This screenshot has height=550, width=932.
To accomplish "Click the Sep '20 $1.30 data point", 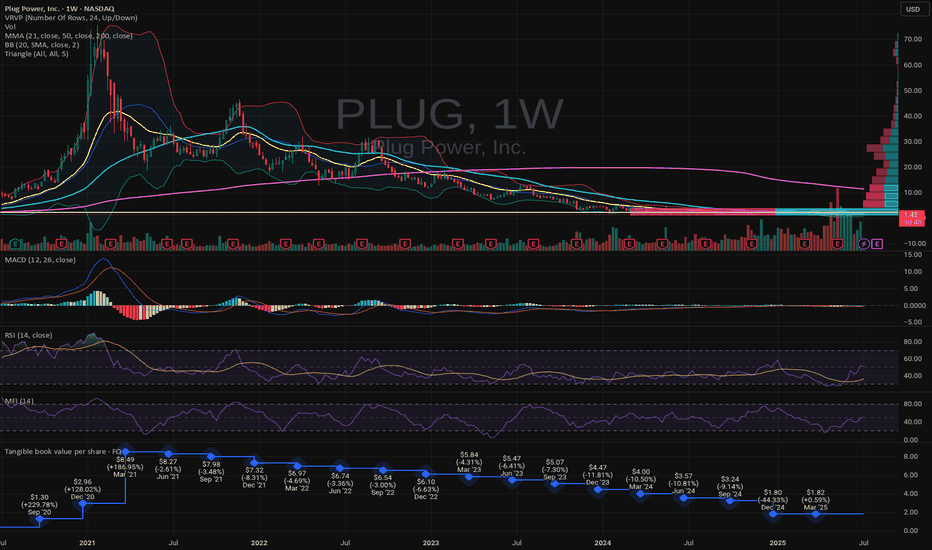I will pyautogui.click(x=40, y=519).
